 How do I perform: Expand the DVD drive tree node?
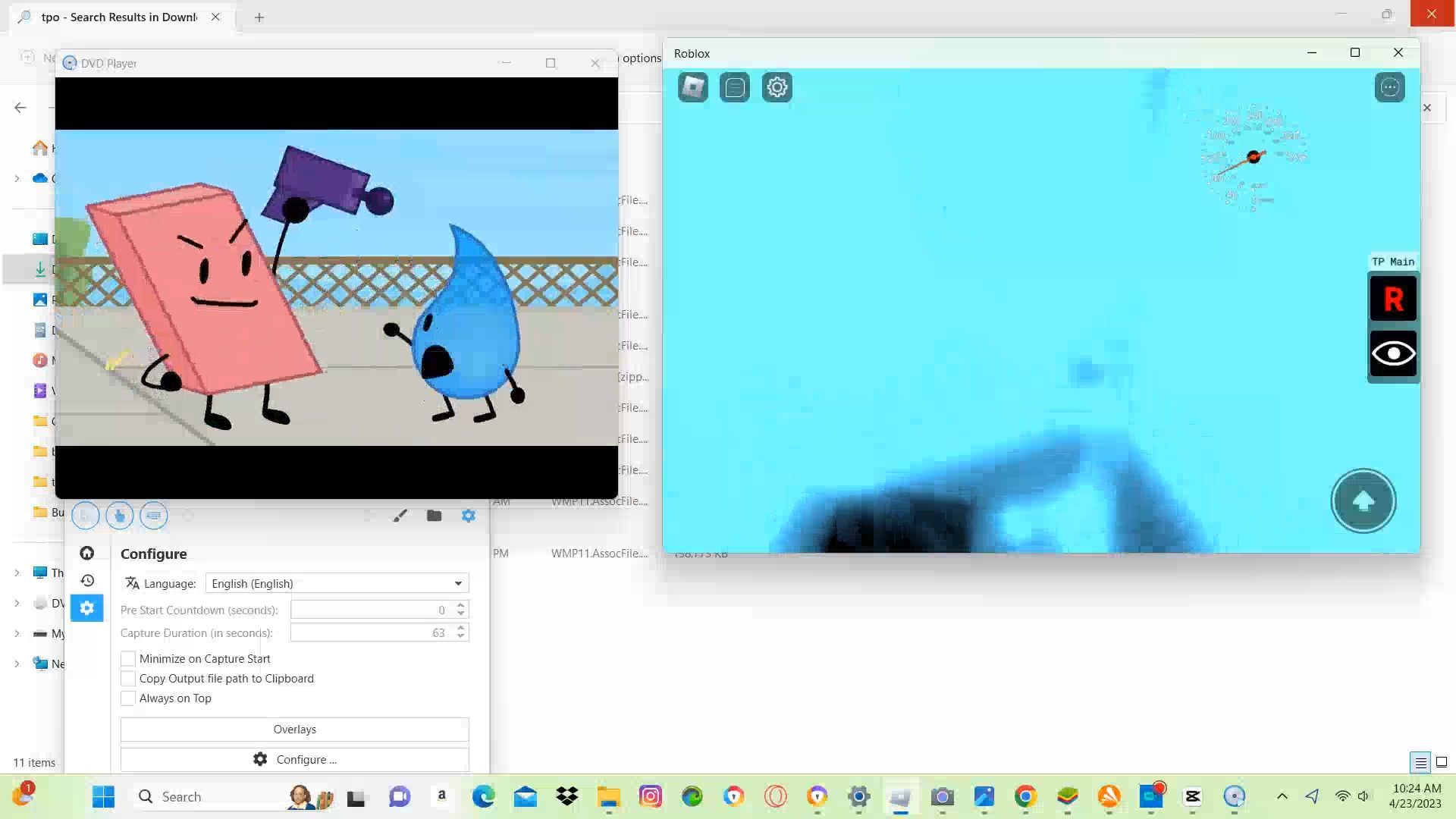click(17, 603)
